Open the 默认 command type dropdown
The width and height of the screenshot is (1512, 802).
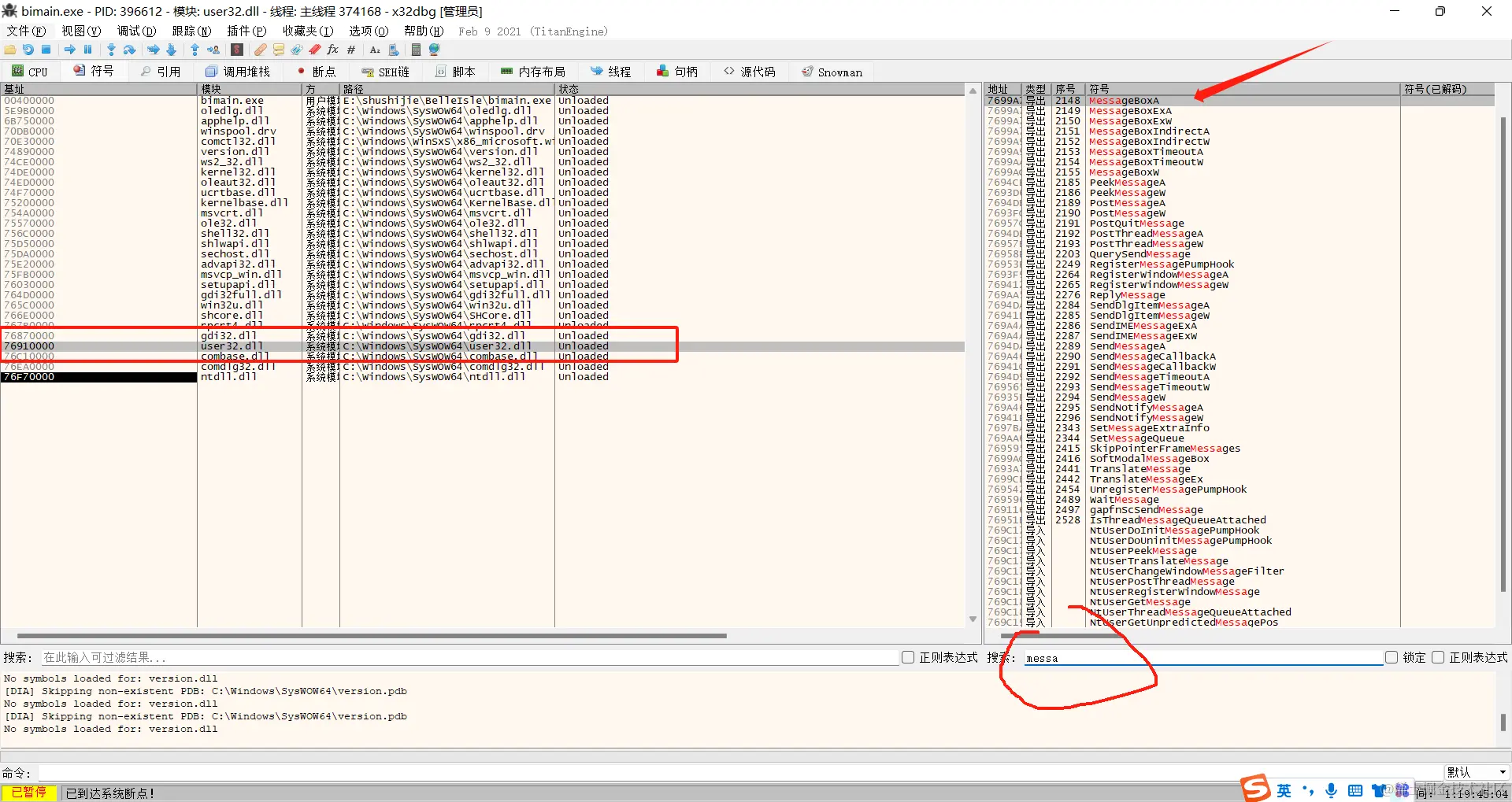(1477, 772)
